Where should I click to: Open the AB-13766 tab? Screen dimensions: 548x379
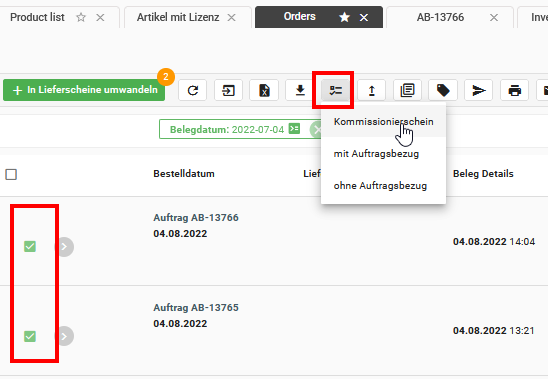click(x=440, y=17)
